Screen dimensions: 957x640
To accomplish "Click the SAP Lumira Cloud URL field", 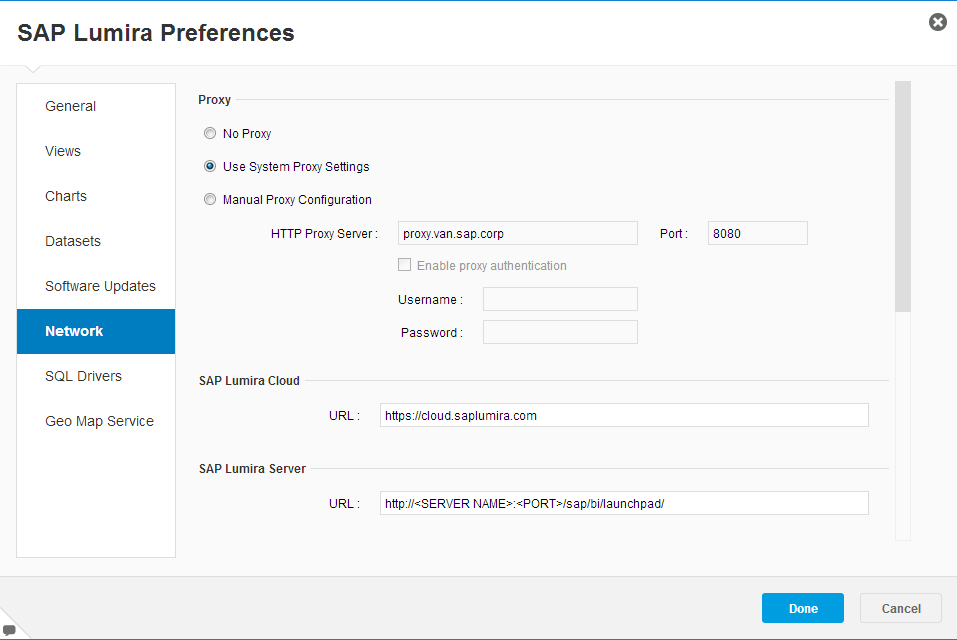I will point(624,415).
